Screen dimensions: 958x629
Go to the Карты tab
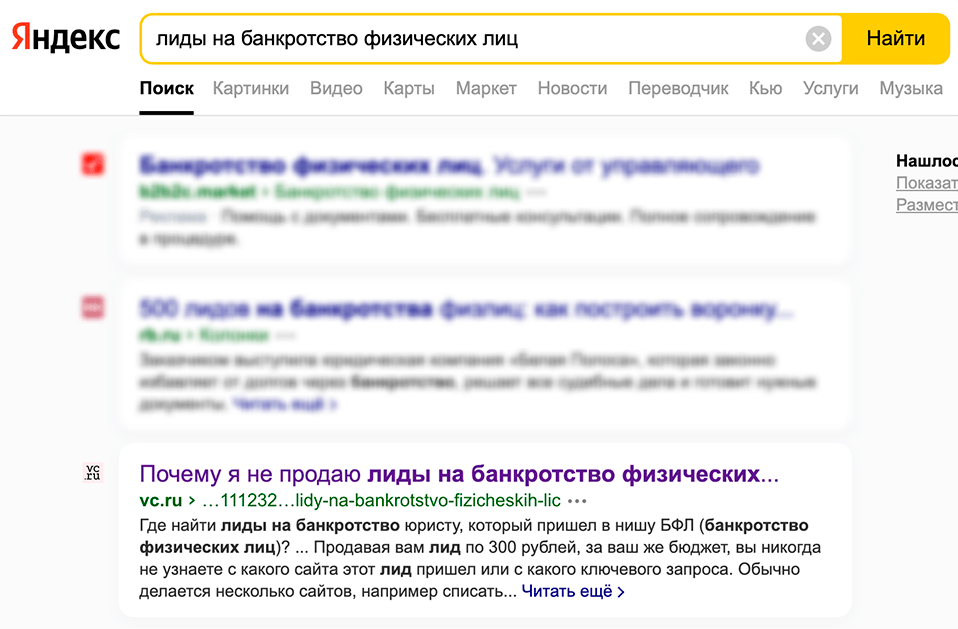(x=409, y=89)
